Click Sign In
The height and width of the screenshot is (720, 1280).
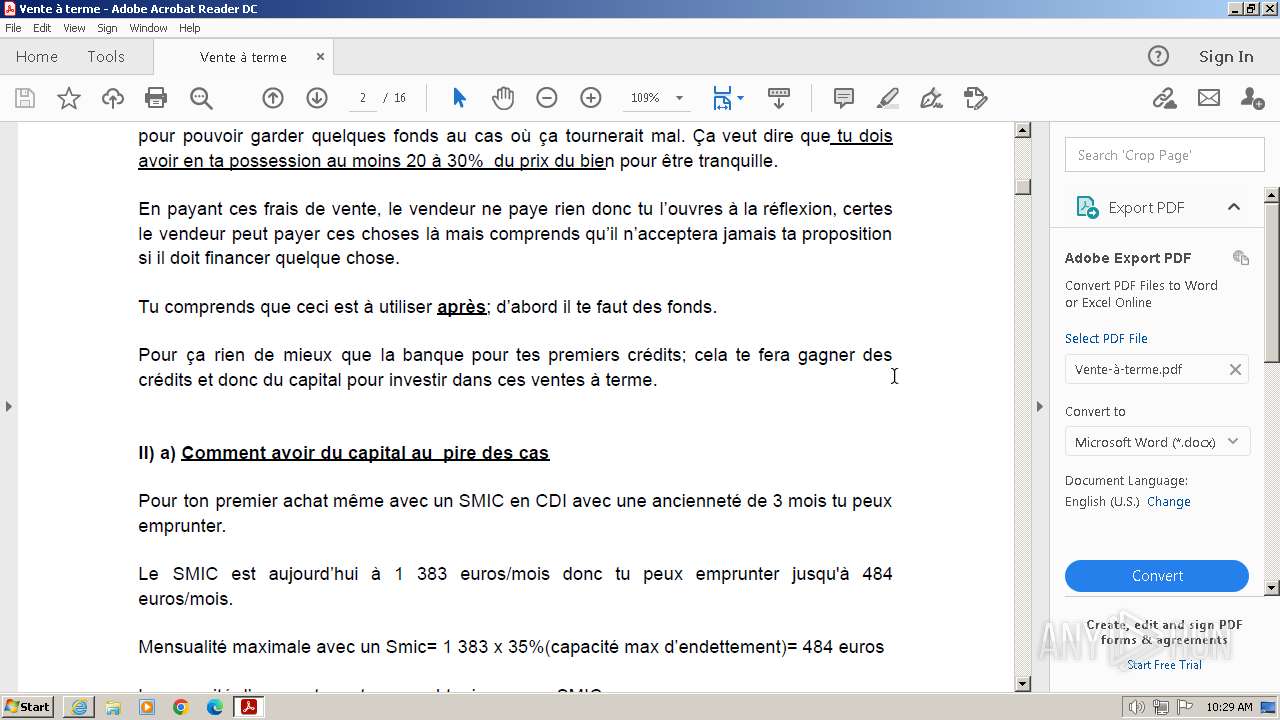[1226, 57]
